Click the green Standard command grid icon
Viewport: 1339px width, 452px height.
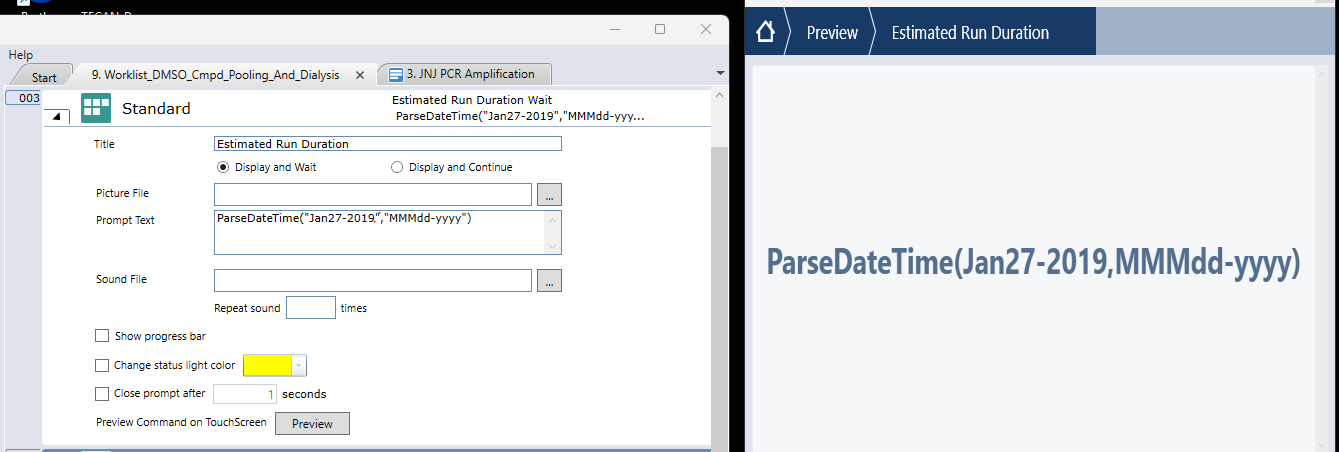pos(96,108)
